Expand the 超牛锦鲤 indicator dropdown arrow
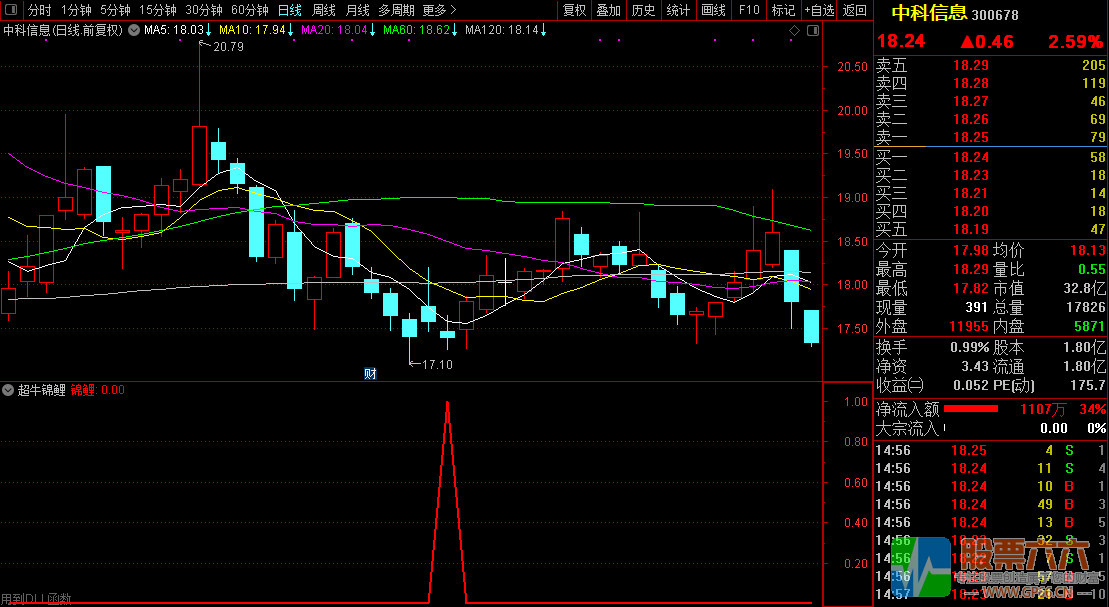 click(x=8, y=390)
